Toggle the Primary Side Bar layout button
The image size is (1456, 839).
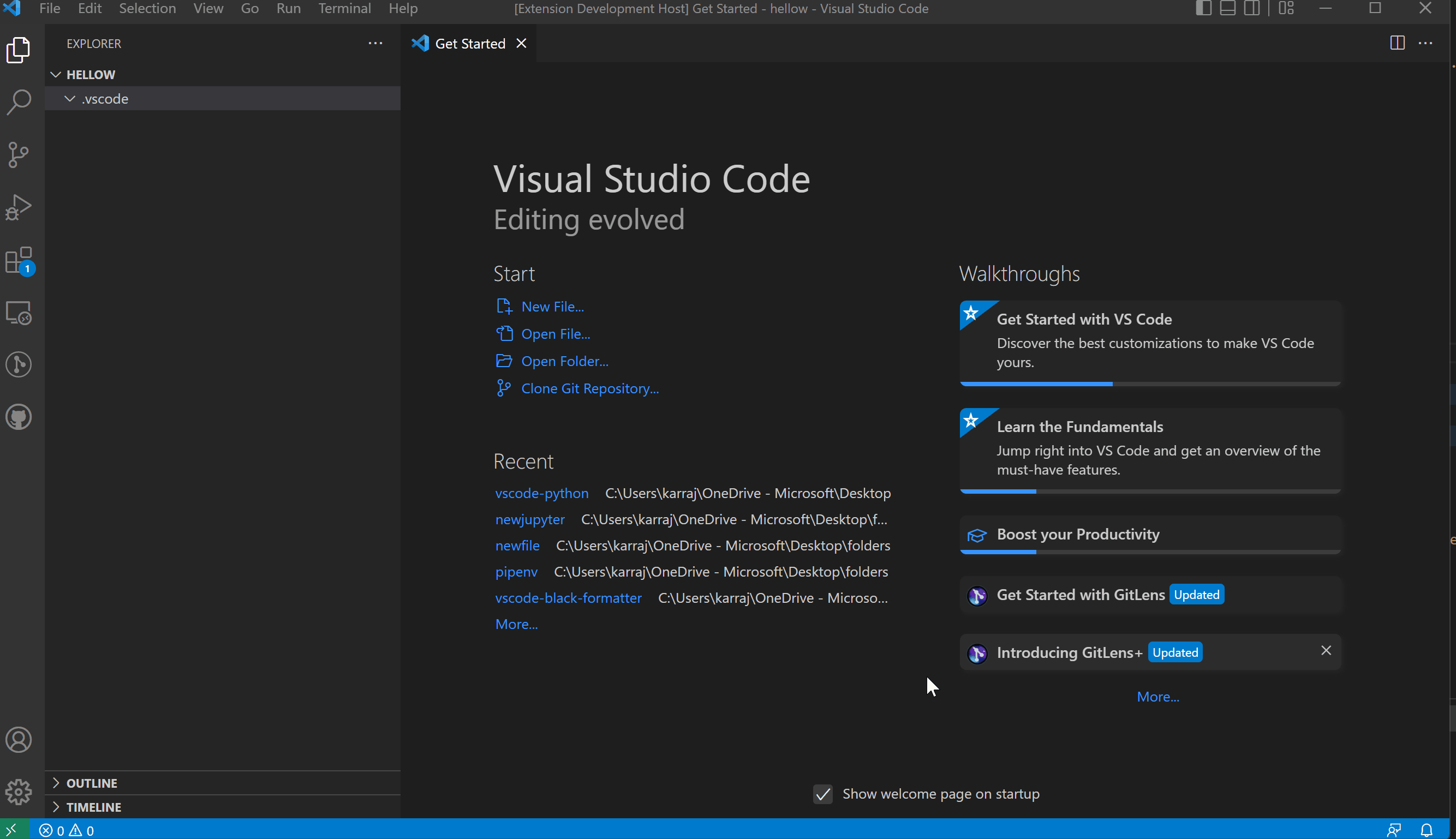(1203, 9)
